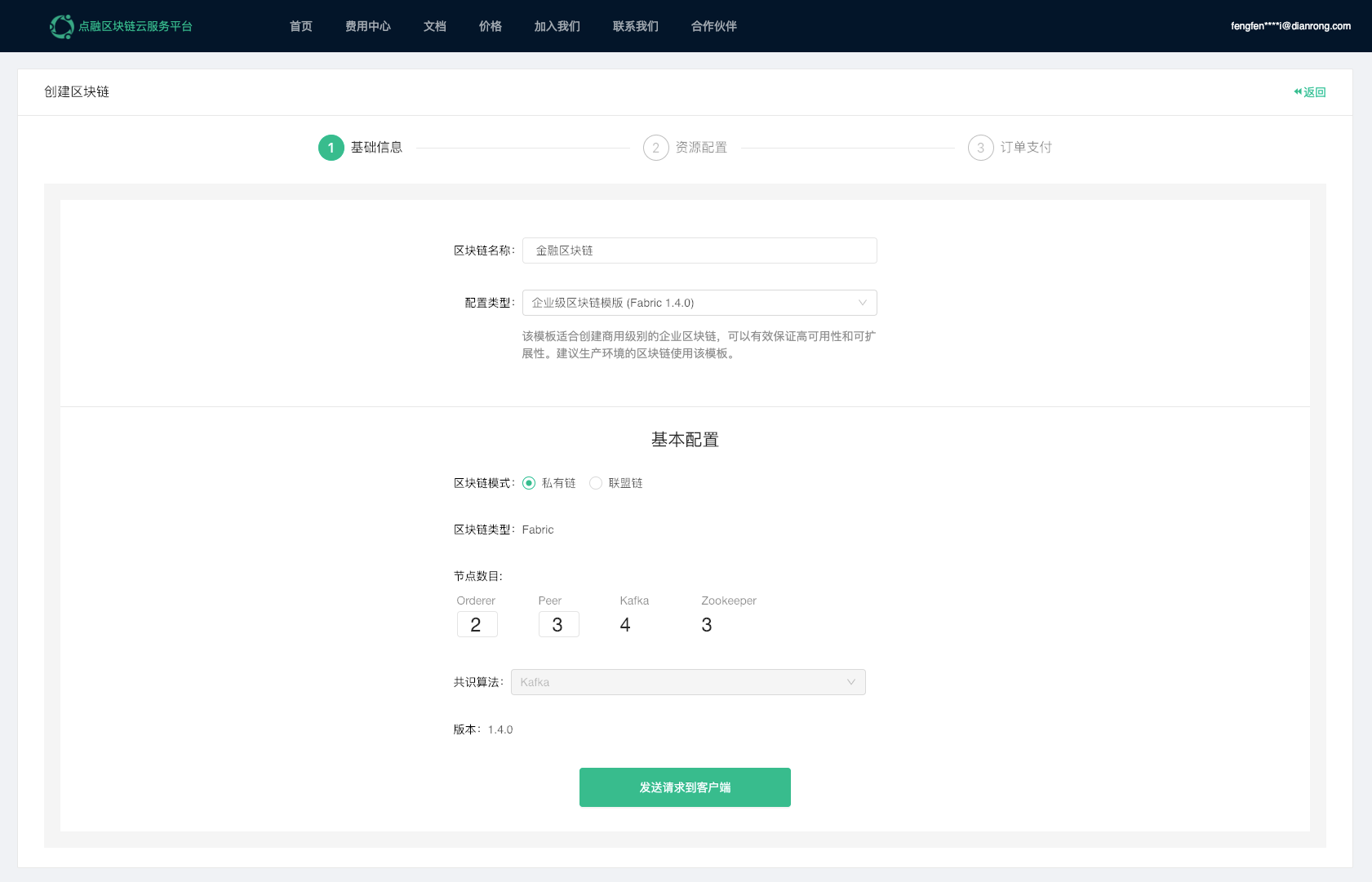Click the 共识算法 dropdown chevron arrow

click(x=850, y=682)
